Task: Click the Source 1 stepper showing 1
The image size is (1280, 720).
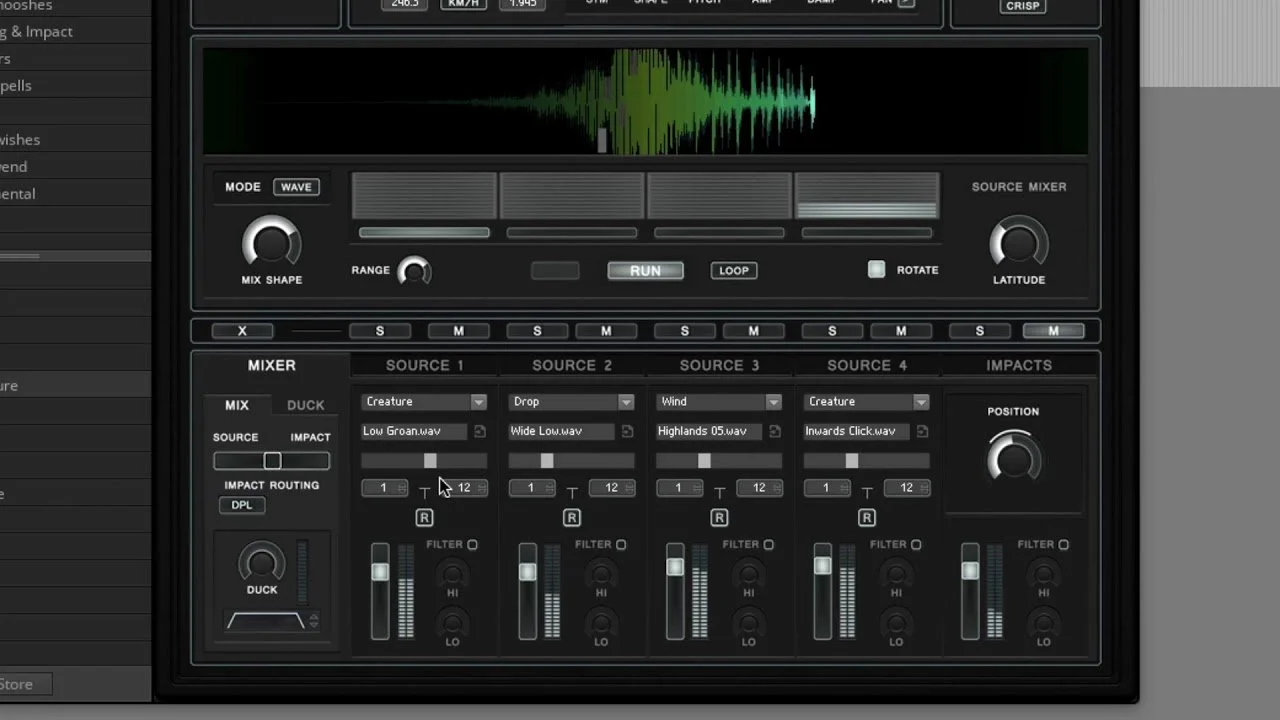Action: coord(384,488)
